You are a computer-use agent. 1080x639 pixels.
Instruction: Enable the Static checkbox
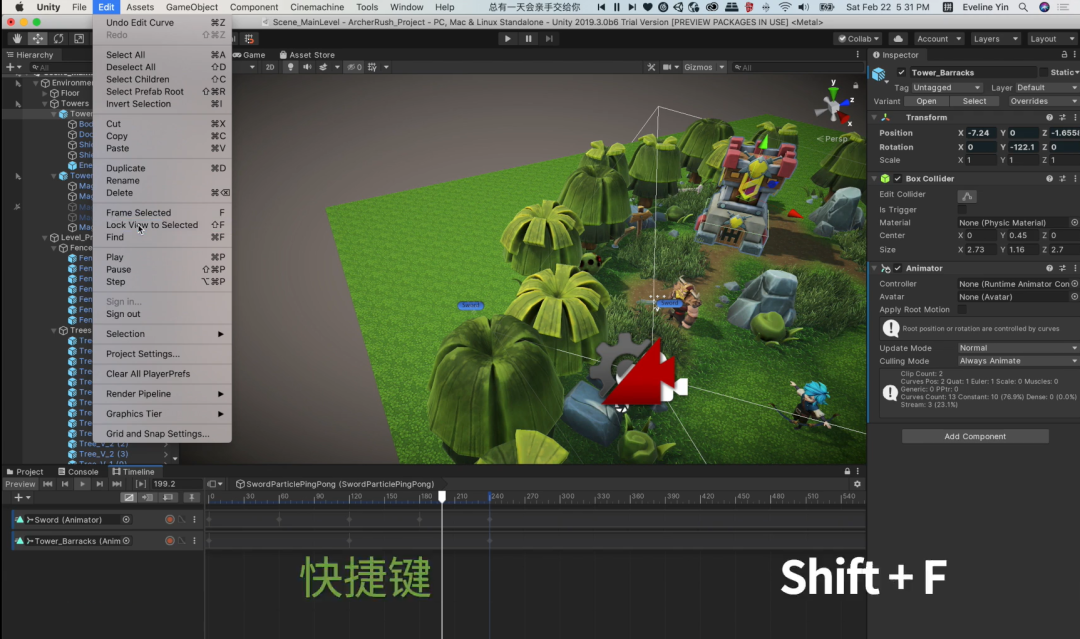[1044, 73]
